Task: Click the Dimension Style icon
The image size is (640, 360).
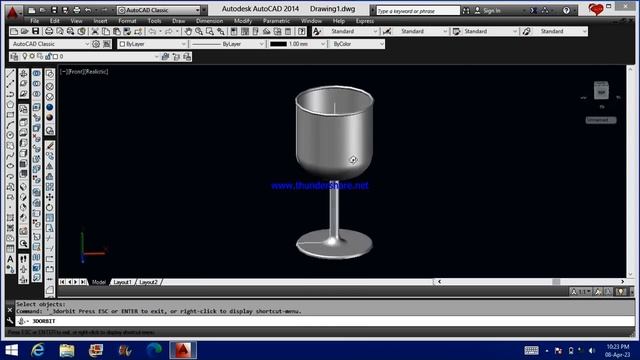Action: pyautogui.click(x=387, y=31)
